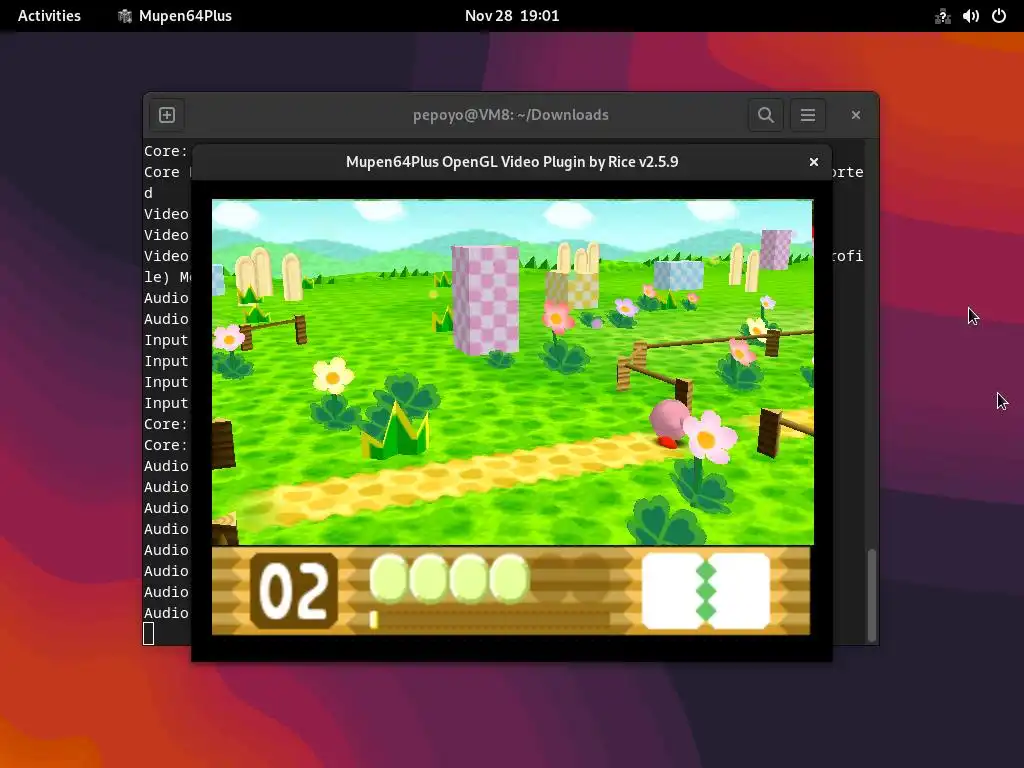This screenshot has width=1024, height=768.
Task: Add a new terminal tab with the plus icon
Action: [167, 115]
